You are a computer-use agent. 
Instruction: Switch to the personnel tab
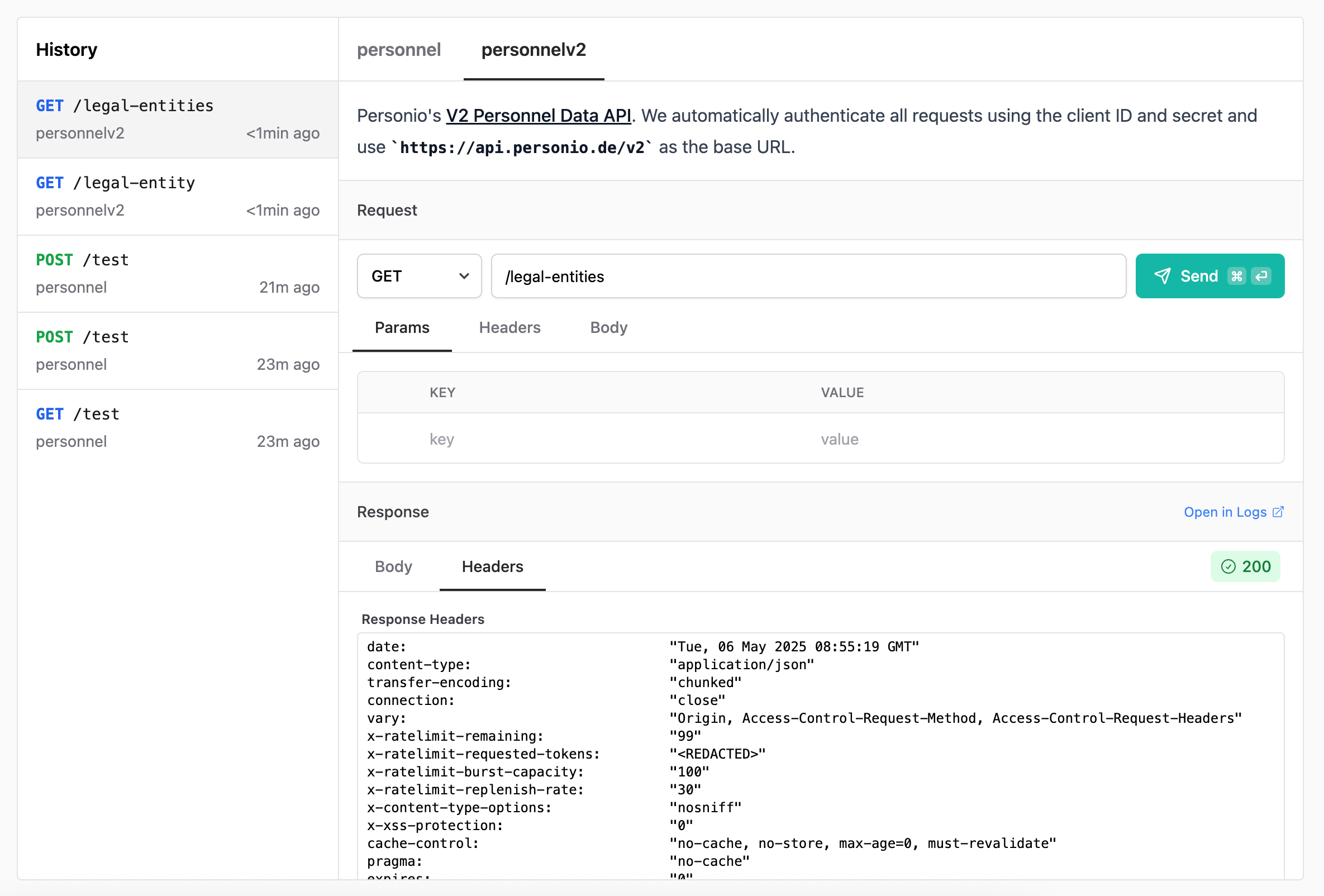[399, 50]
